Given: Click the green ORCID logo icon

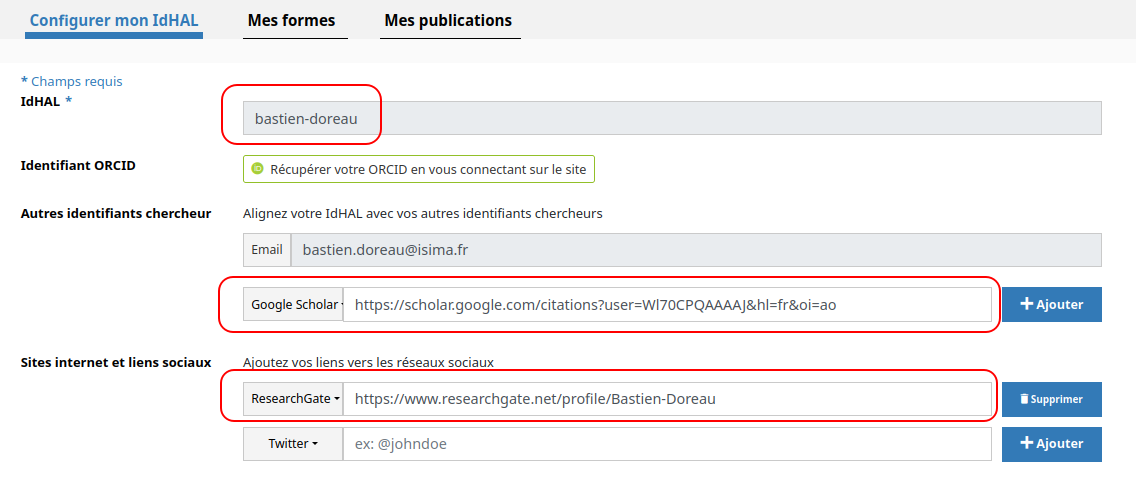Looking at the screenshot, I should tap(257, 169).
